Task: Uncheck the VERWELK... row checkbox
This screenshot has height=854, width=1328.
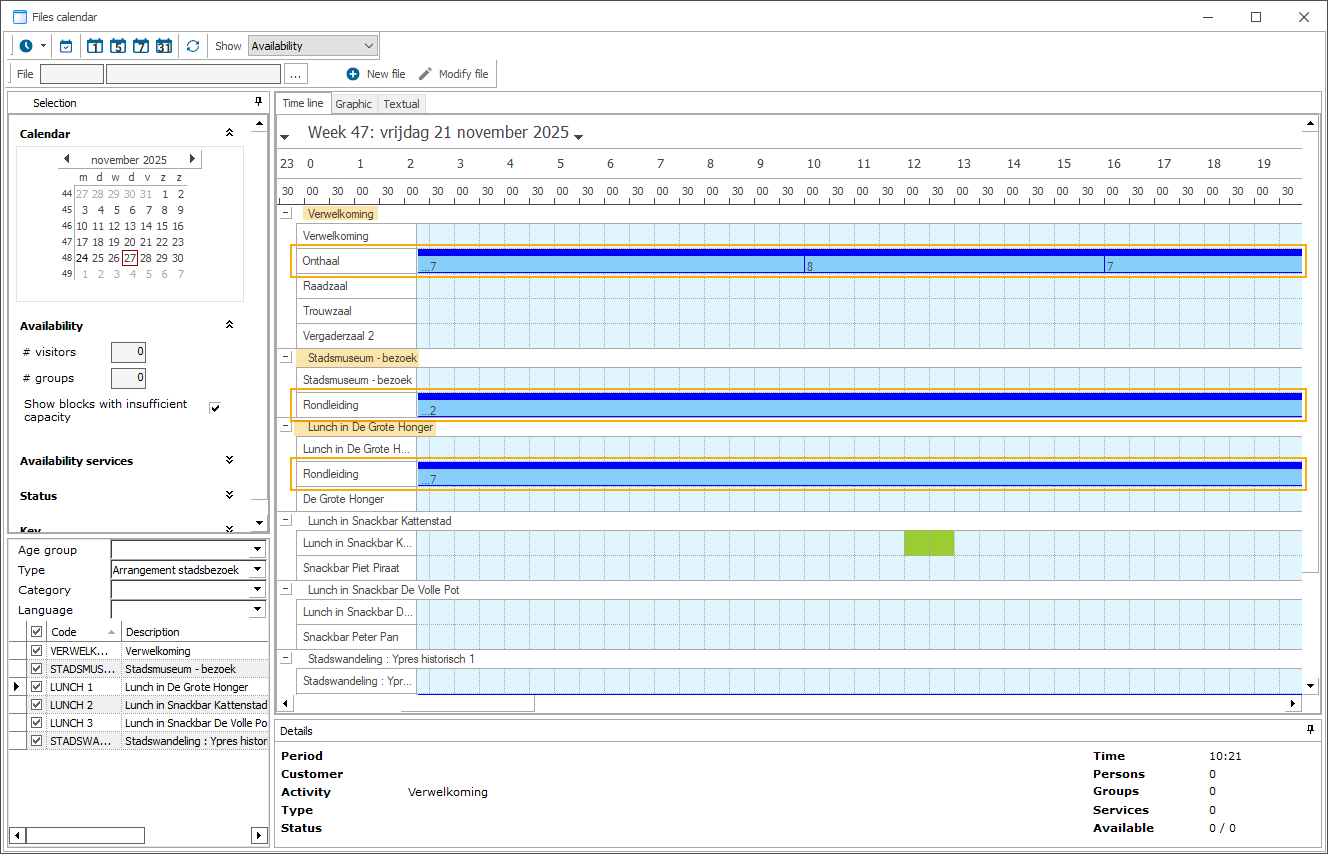Action: point(37,651)
